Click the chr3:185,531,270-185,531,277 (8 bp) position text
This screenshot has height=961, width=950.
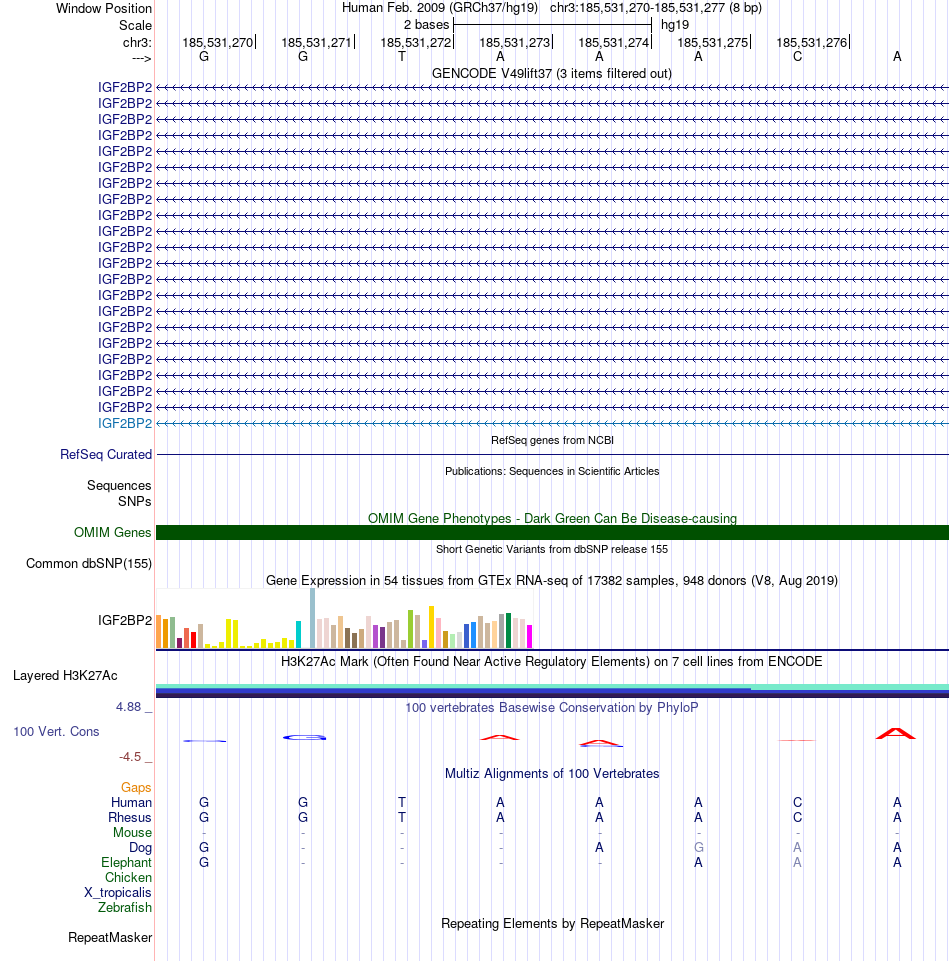click(656, 8)
